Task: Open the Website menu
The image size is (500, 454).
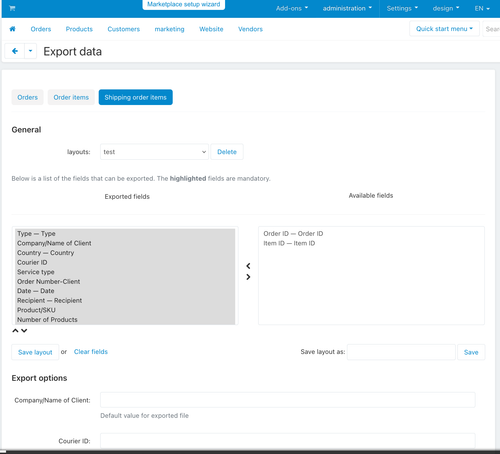Action: coord(211,29)
